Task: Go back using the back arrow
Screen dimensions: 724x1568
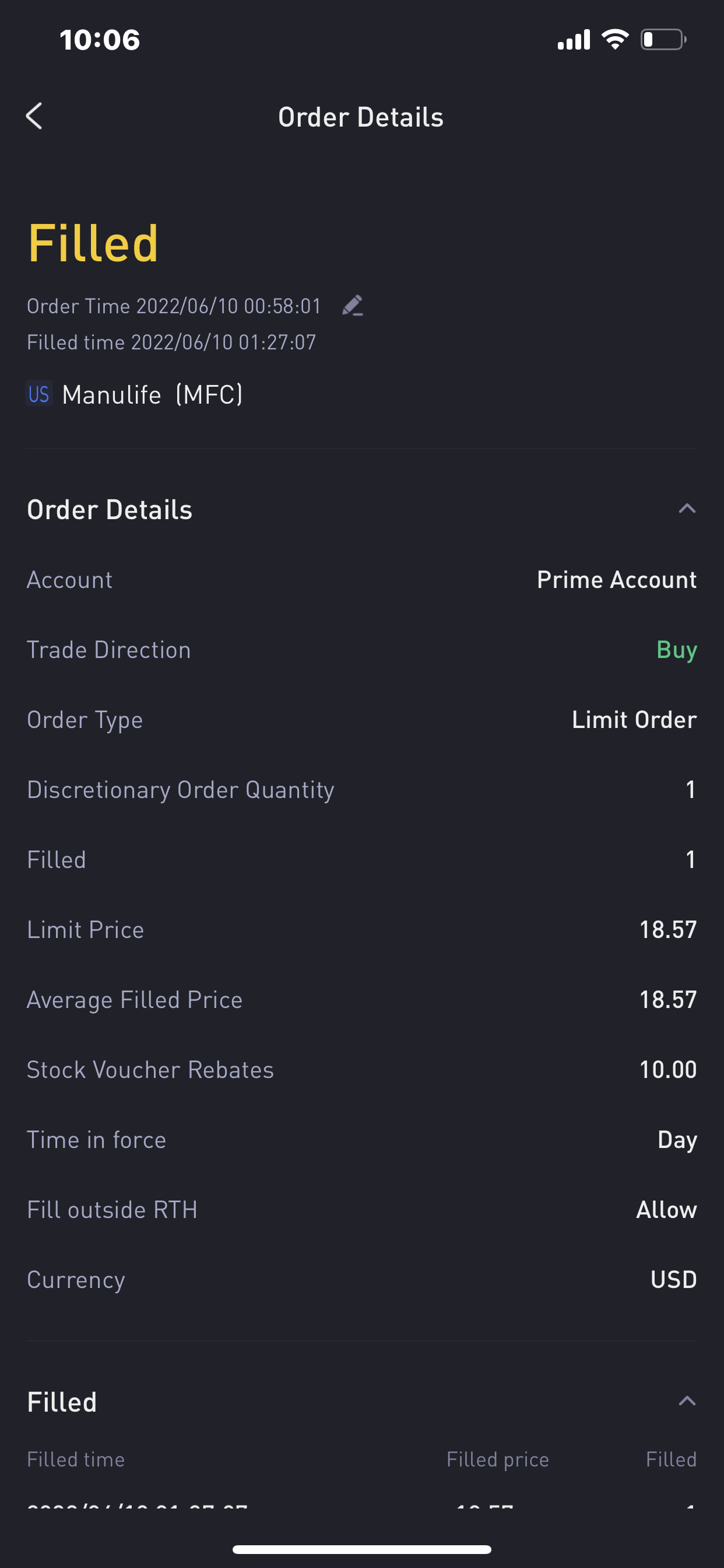Action: [x=34, y=116]
